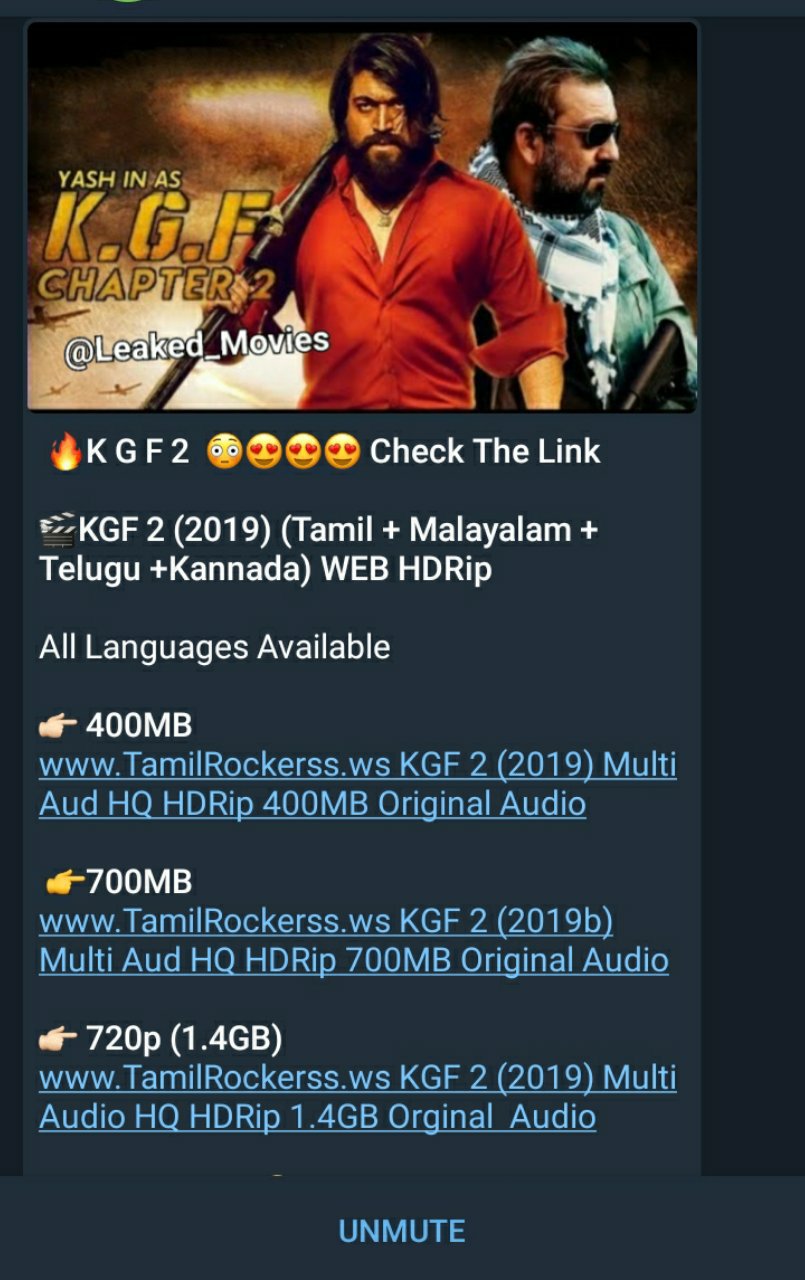The image size is (805, 1280).
Task: Open the TamilRockerss 1.4GB Orginal Audio link
Action: tap(358, 1097)
